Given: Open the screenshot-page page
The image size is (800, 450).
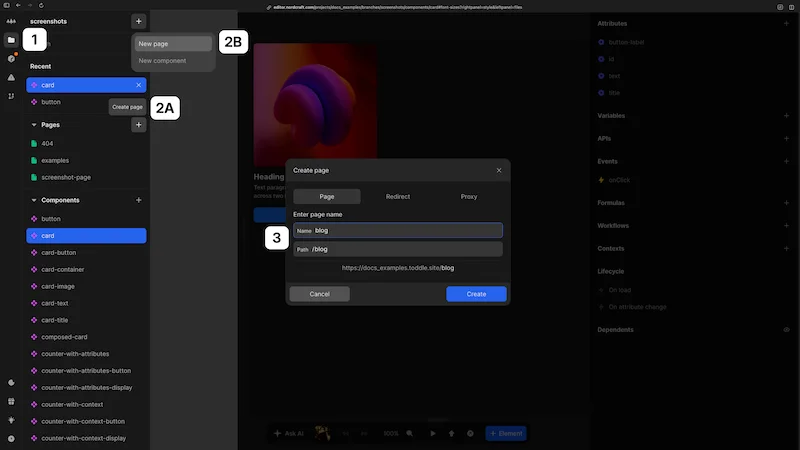Looking at the screenshot, I should [x=86, y=177].
